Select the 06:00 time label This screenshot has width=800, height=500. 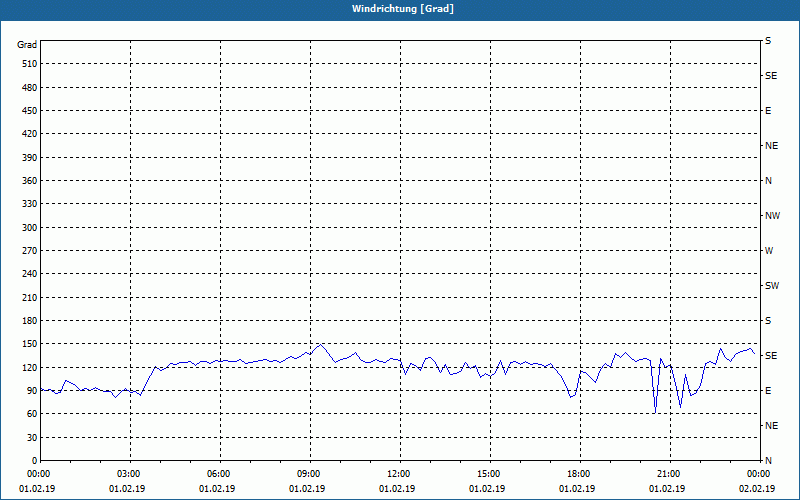220,474
